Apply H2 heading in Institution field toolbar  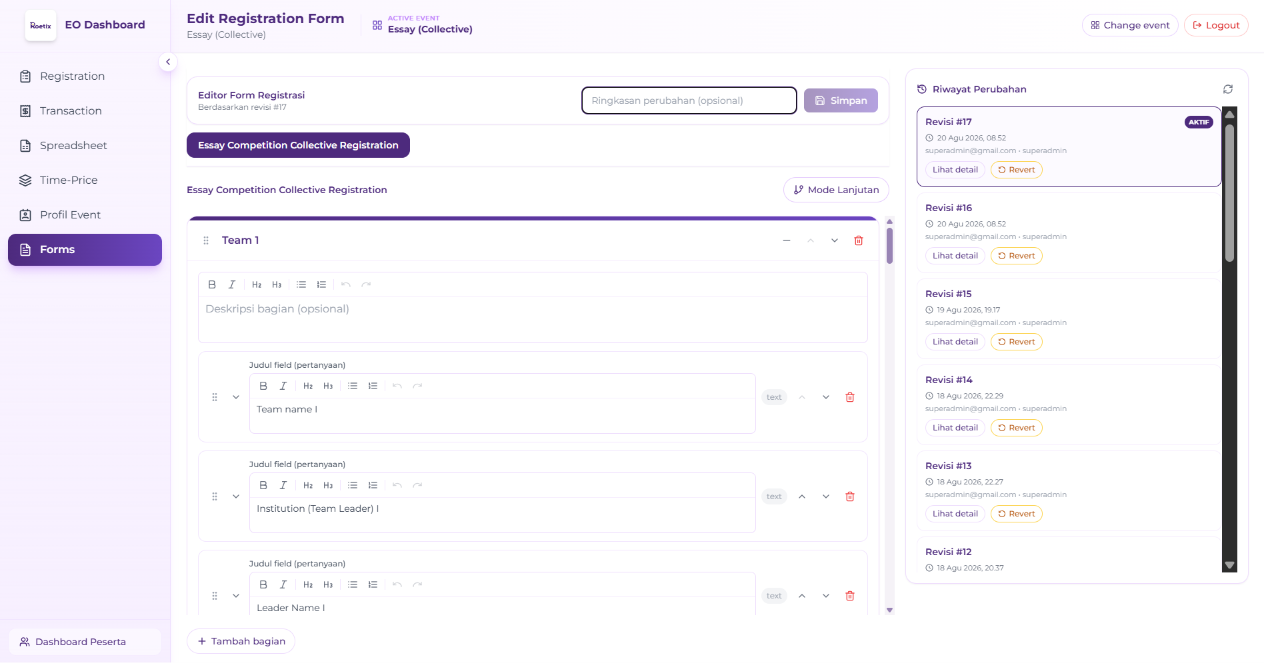[x=308, y=485]
